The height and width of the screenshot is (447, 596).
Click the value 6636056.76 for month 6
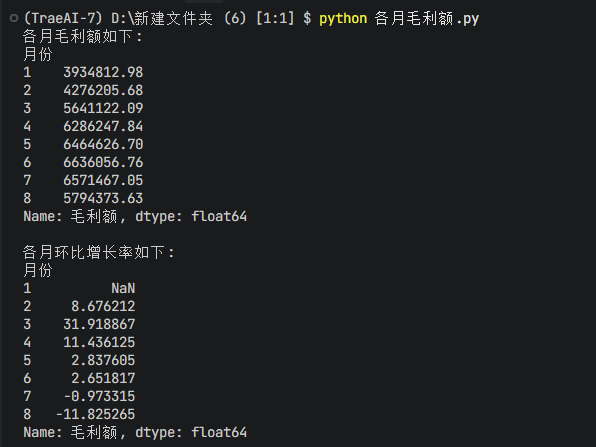click(103, 162)
